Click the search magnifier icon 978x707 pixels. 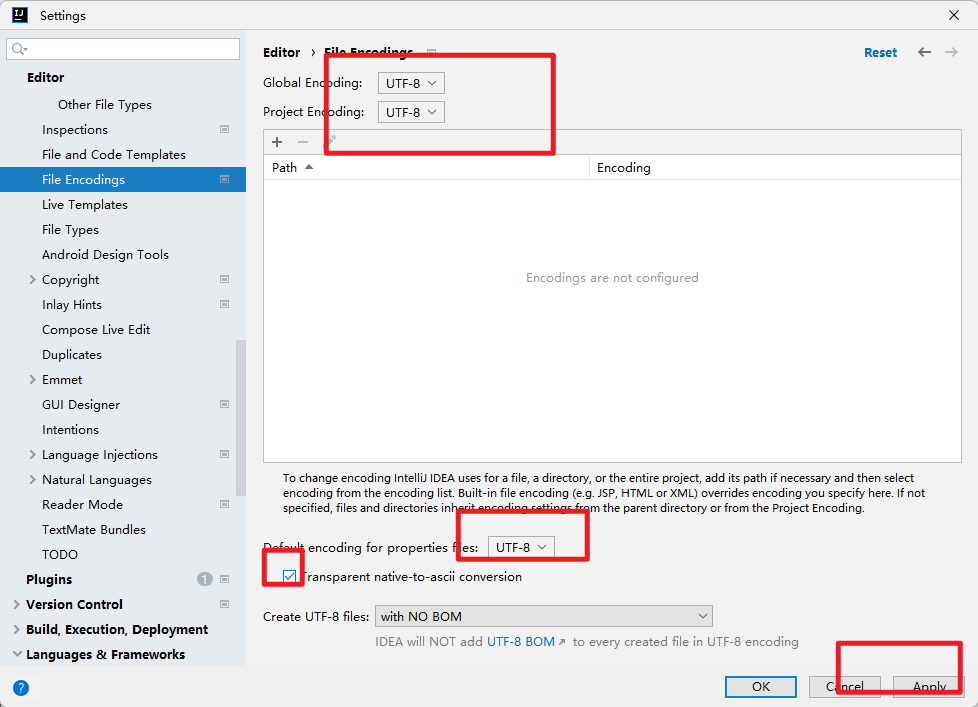click(x=19, y=49)
